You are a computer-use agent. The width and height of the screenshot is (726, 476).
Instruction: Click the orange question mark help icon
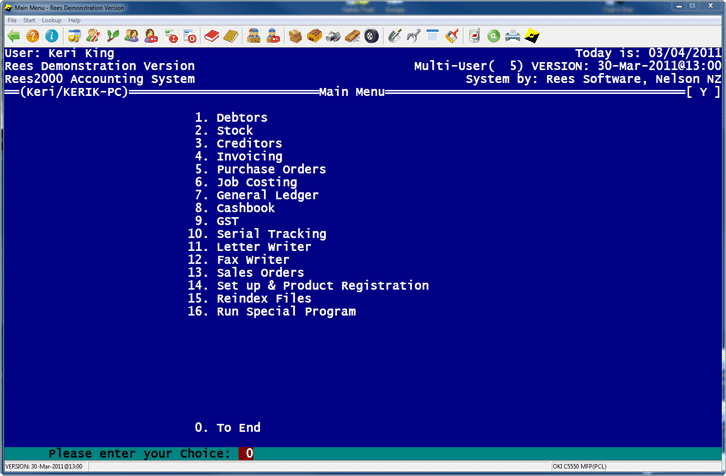(x=32, y=36)
